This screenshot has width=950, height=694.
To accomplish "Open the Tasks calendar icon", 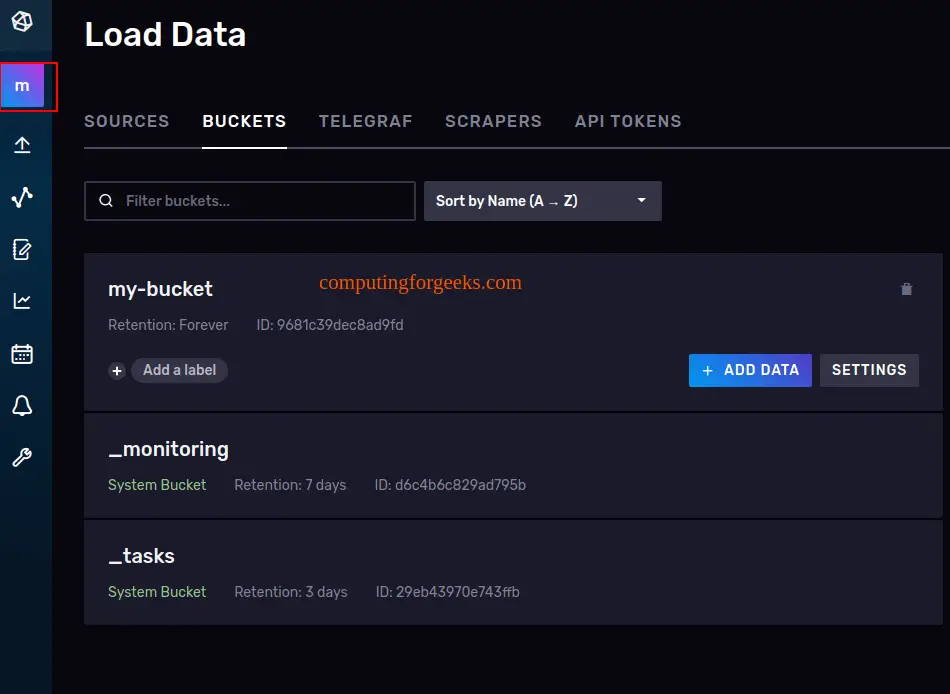I will [x=22, y=353].
